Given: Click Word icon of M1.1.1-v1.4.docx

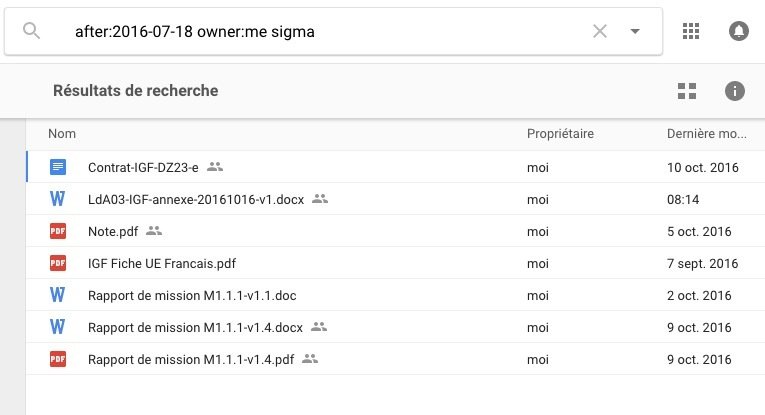Looking at the screenshot, I should point(58,327).
